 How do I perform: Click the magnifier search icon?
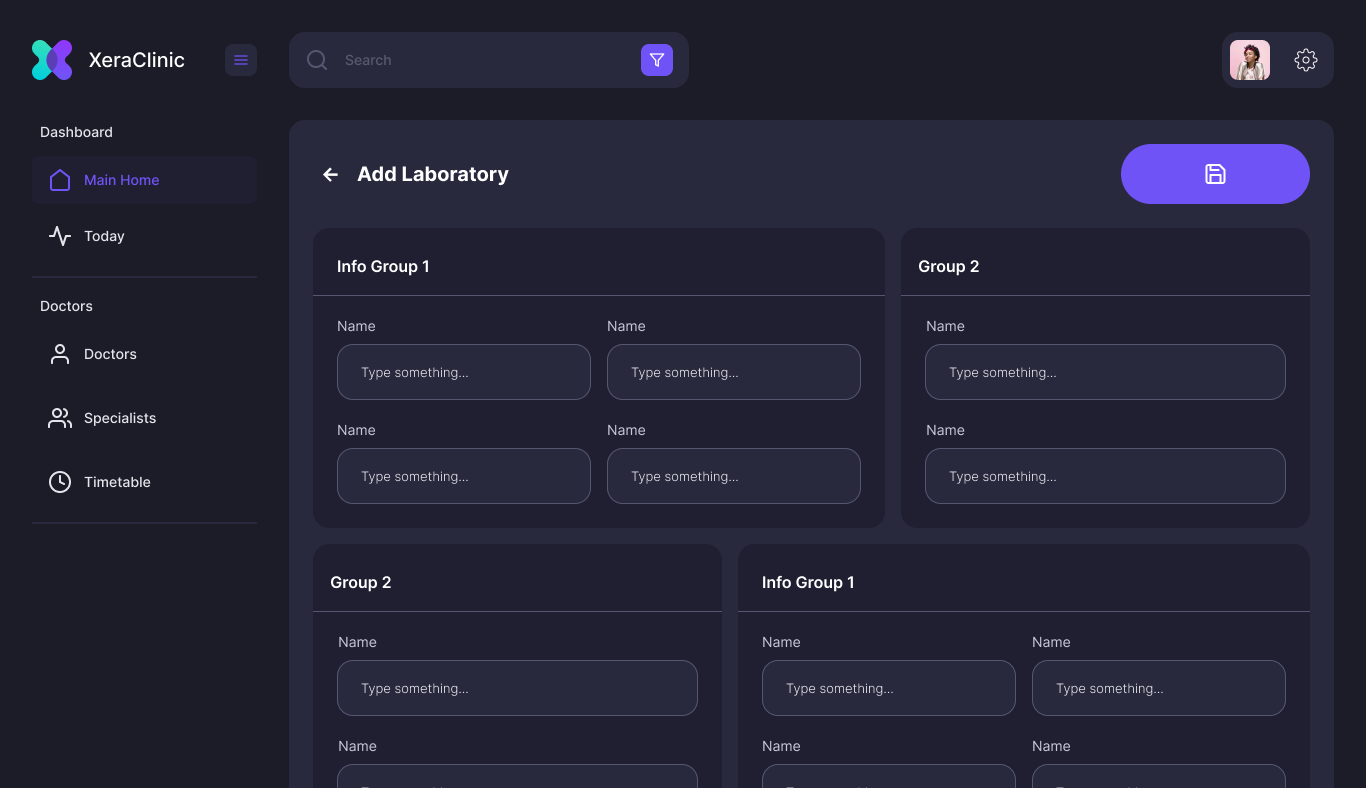point(317,60)
